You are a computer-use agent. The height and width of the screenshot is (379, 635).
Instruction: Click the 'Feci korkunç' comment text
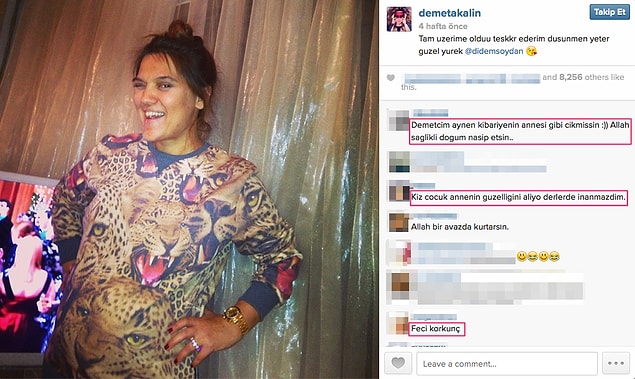tap(436, 328)
